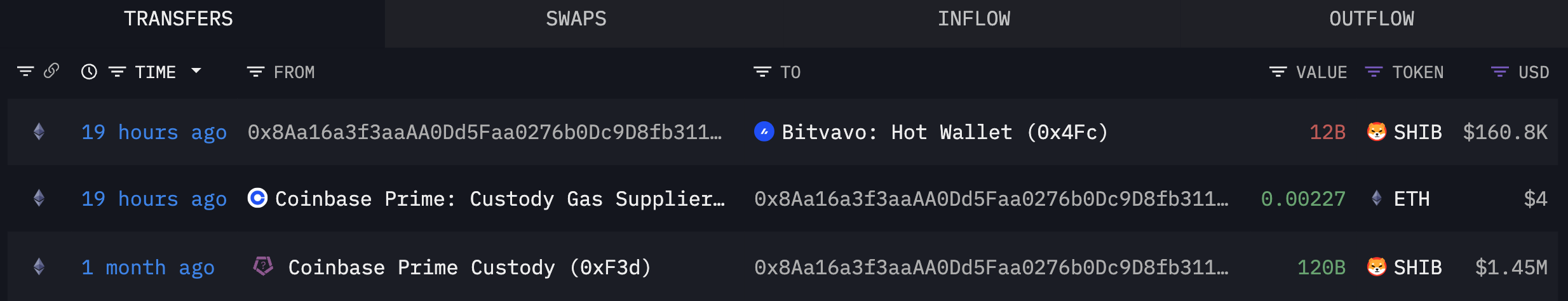Screen dimensions: 1568x301
Task: Switch to the SWAPS tab
Action: pos(576,19)
